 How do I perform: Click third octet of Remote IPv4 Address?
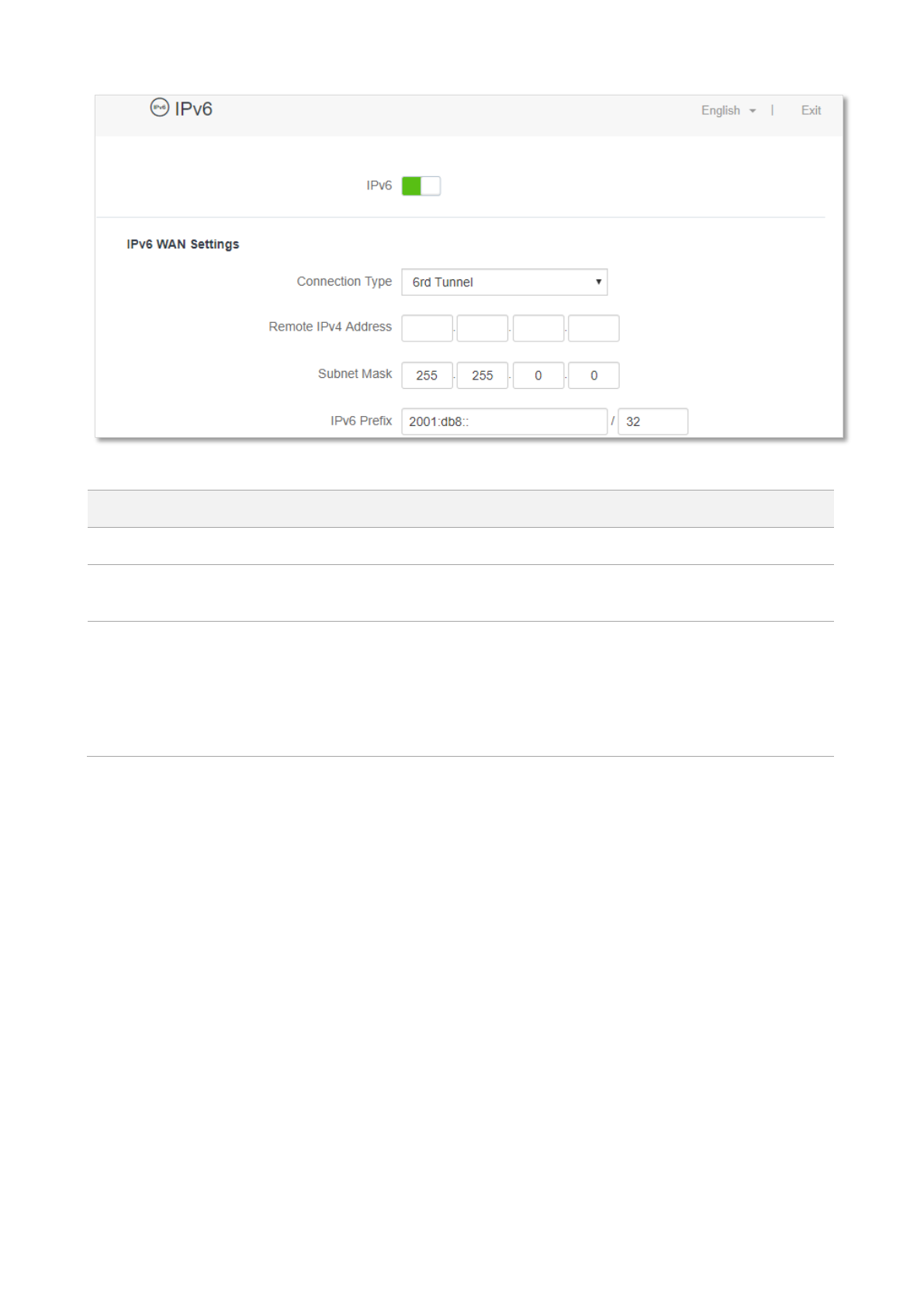(x=538, y=328)
